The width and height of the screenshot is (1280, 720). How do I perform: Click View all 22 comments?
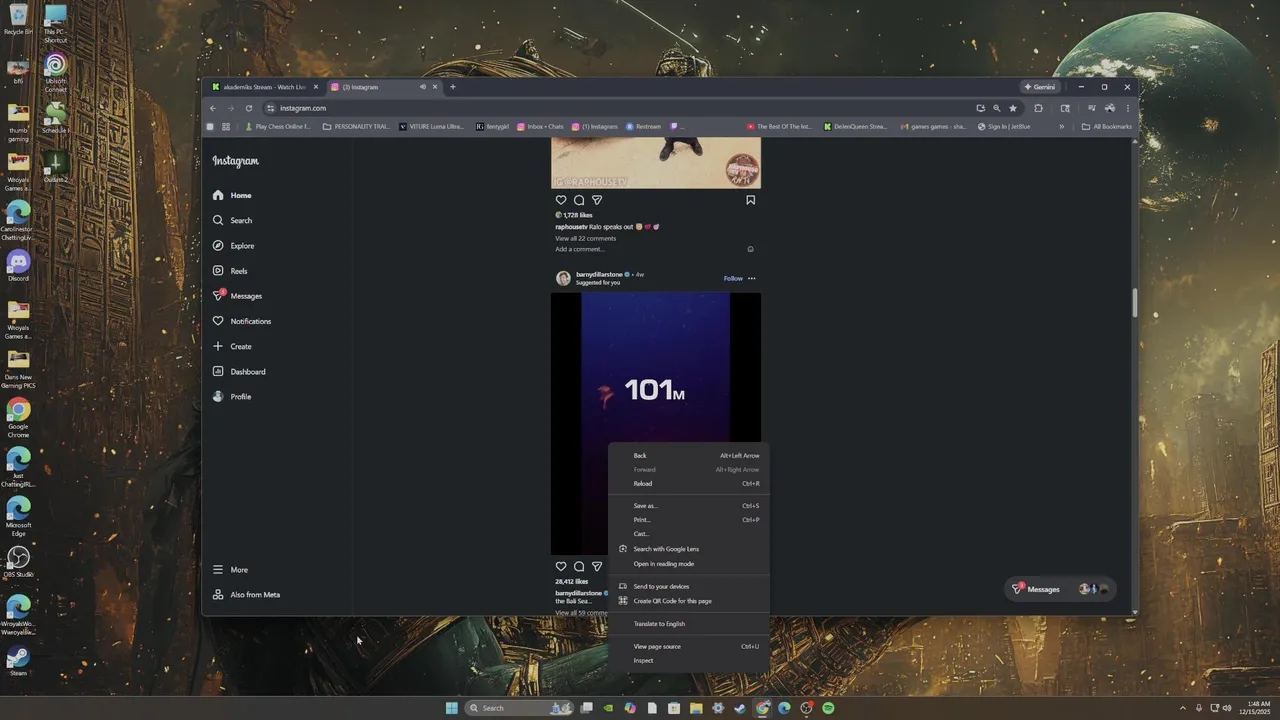pos(585,238)
